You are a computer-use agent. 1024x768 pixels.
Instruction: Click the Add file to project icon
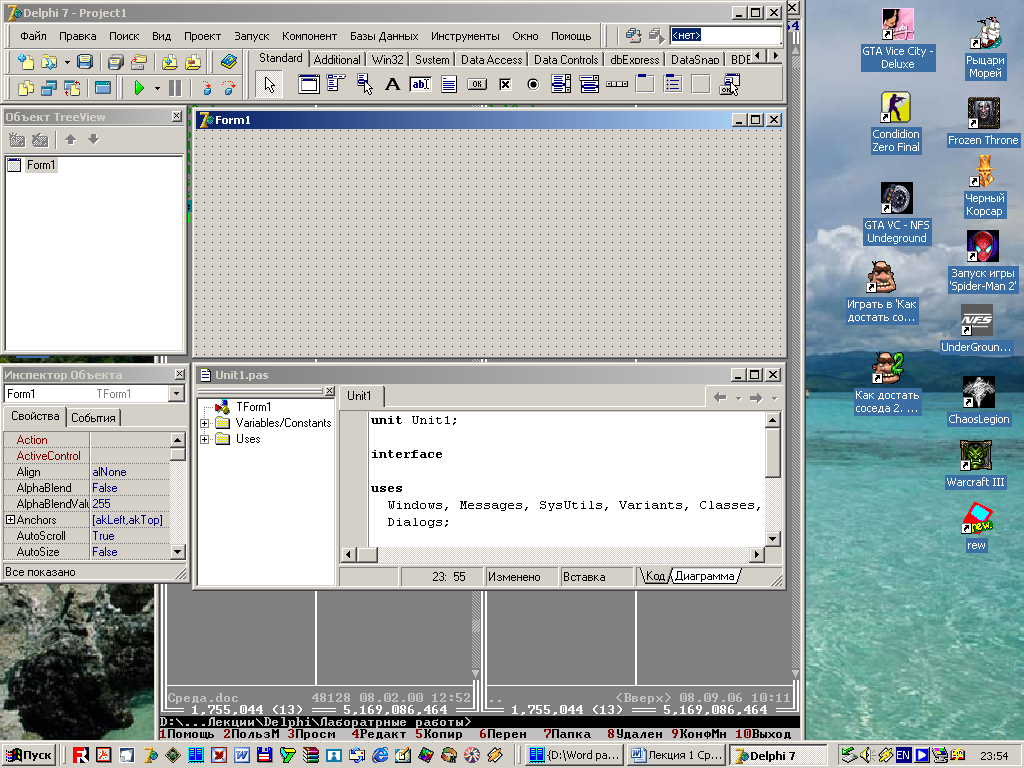pos(169,61)
